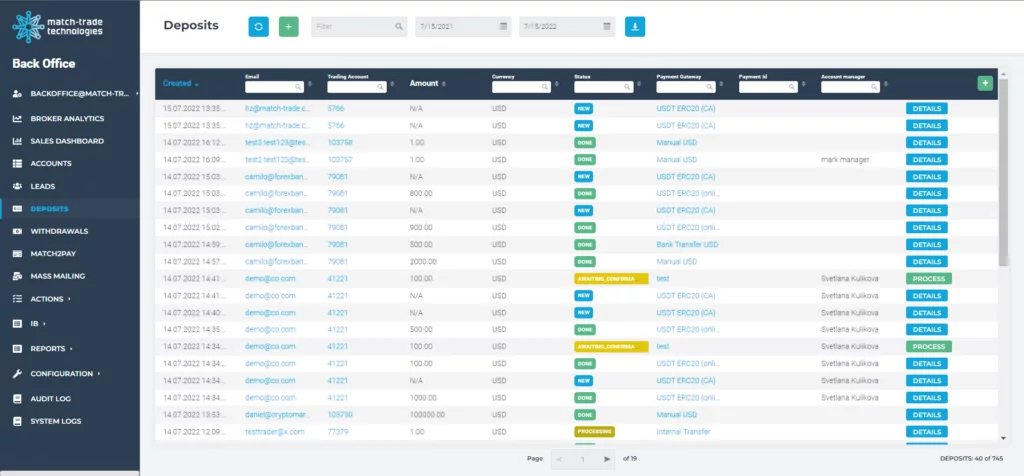Click green add column plus in table header
Image resolution: width=1024 pixels, height=476 pixels.
pyautogui.click(x=985, y=84)
